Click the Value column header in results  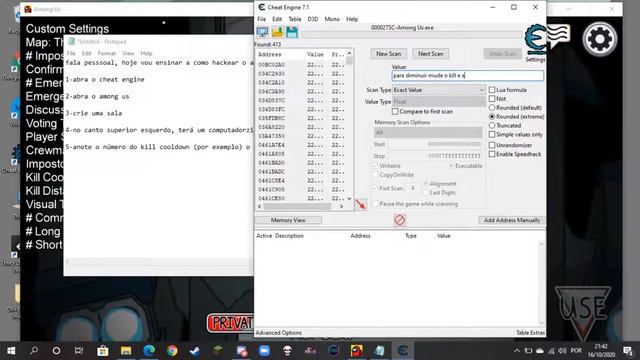tap(316, 54)
